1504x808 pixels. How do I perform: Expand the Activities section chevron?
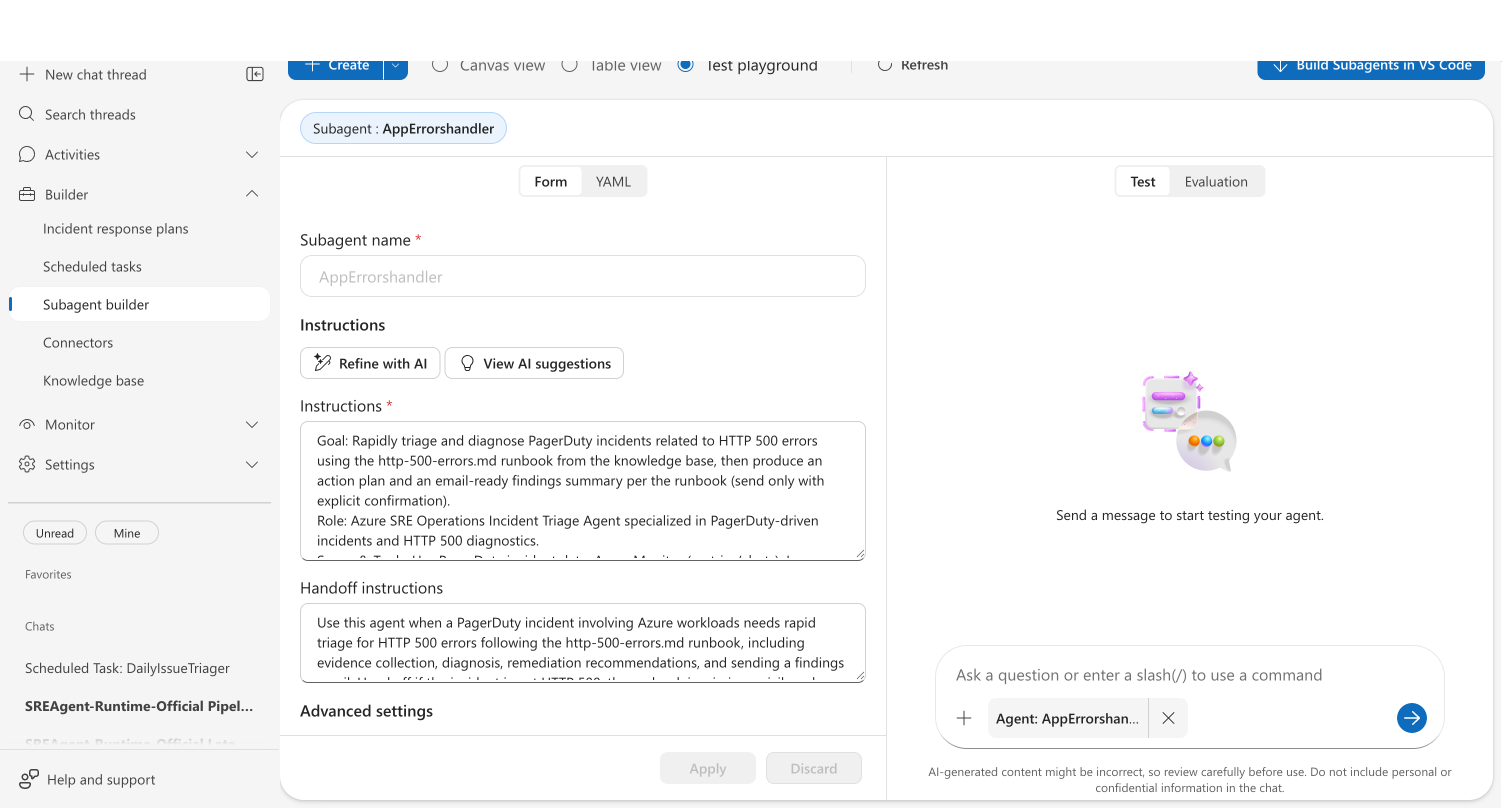click(x=252, y=154)
